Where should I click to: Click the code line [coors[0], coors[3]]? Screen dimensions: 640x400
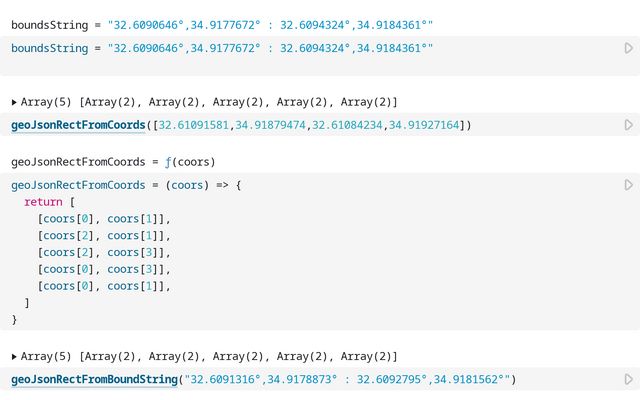104,269
